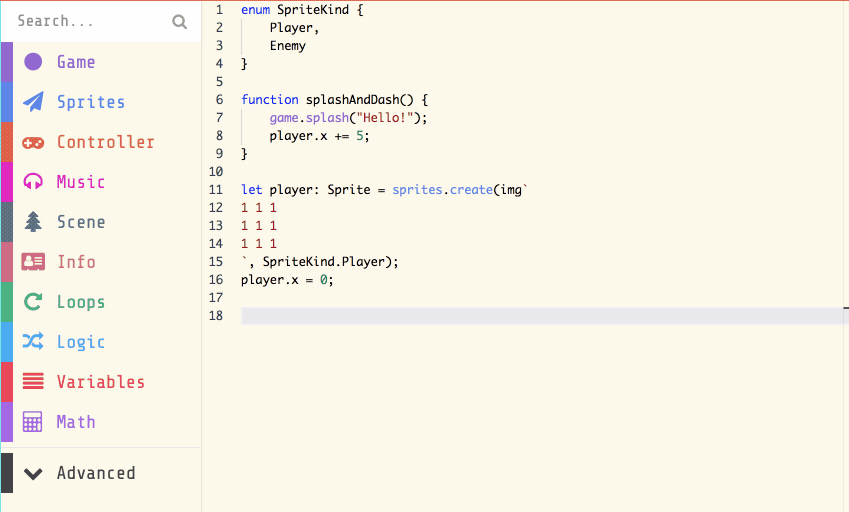Click 'game.splash("Hello!");' code line
This screenshot has height=512, width=849.
(348, 118)
